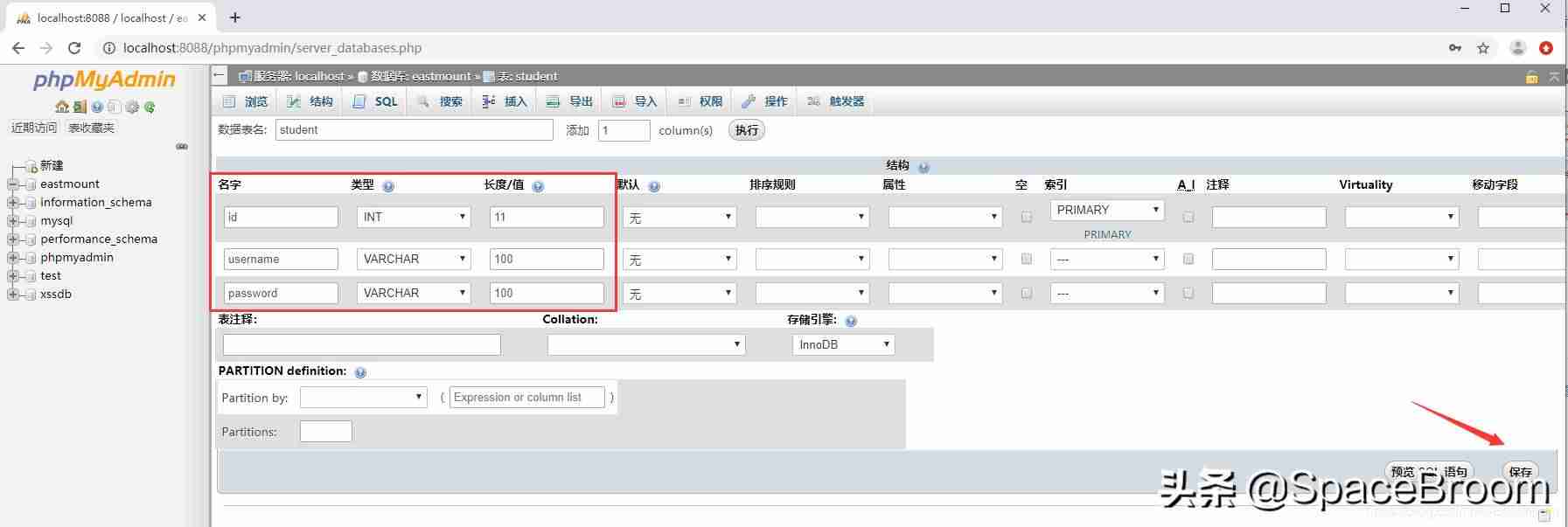This screenshot has height=527, width=1568.
Task: Click the 保存 save button
Action: 1520,472
